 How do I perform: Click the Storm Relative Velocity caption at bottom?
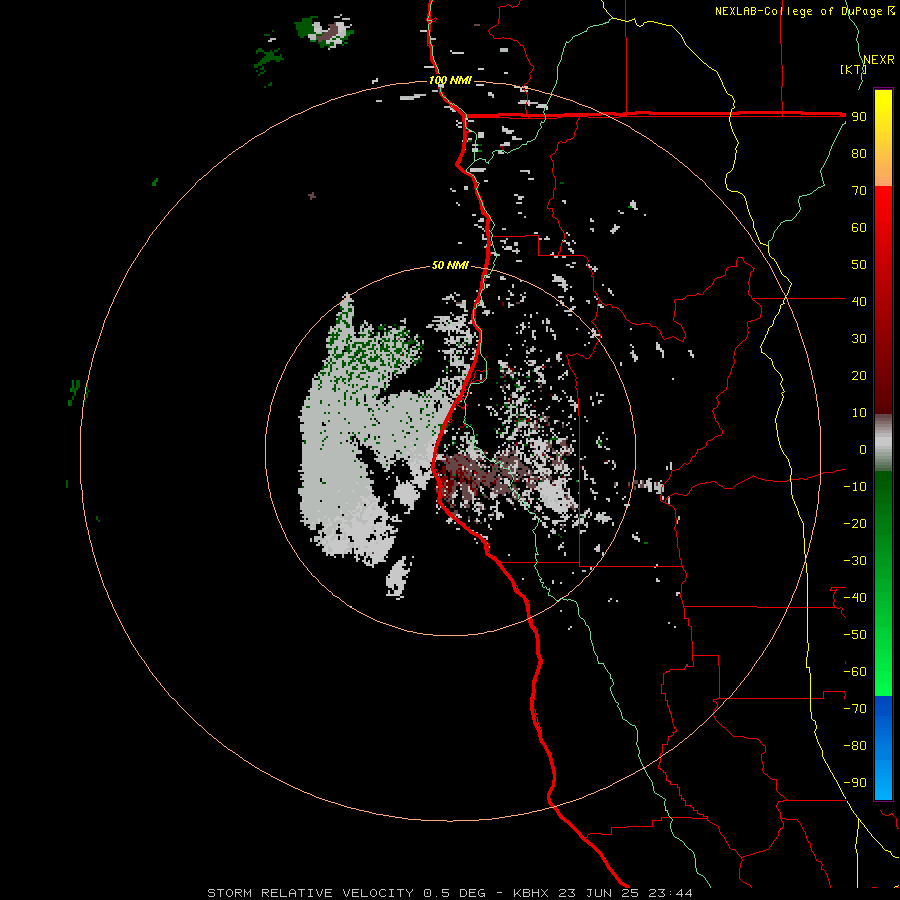[449, 893]
